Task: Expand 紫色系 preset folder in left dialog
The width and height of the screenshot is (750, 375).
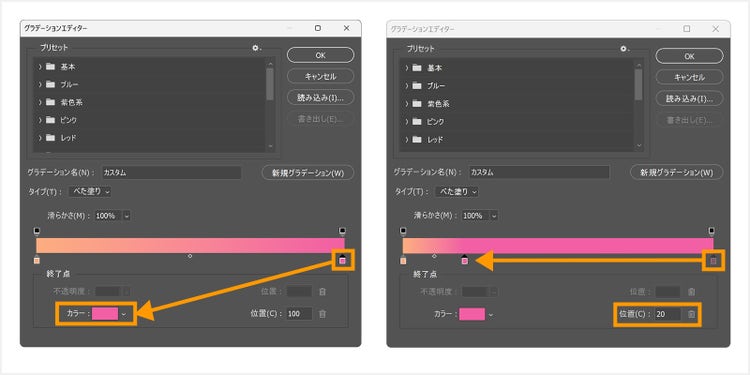Action: pos(40,102)
